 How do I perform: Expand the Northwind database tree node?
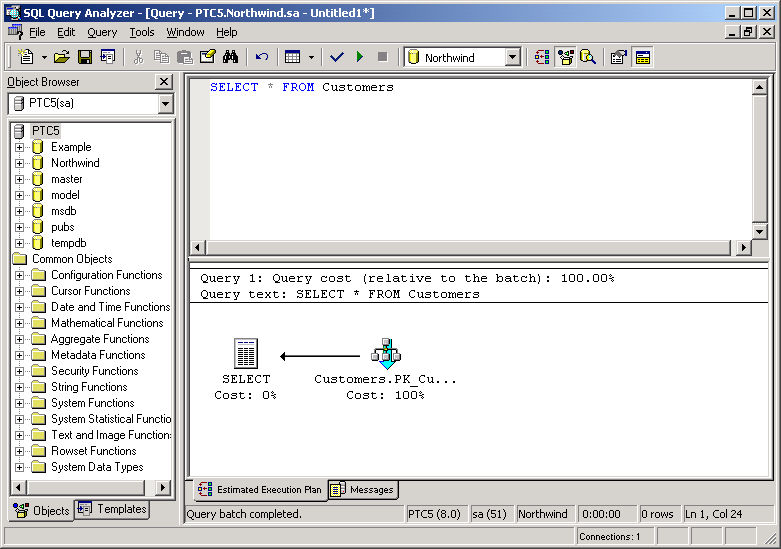(x=19, y=163)
